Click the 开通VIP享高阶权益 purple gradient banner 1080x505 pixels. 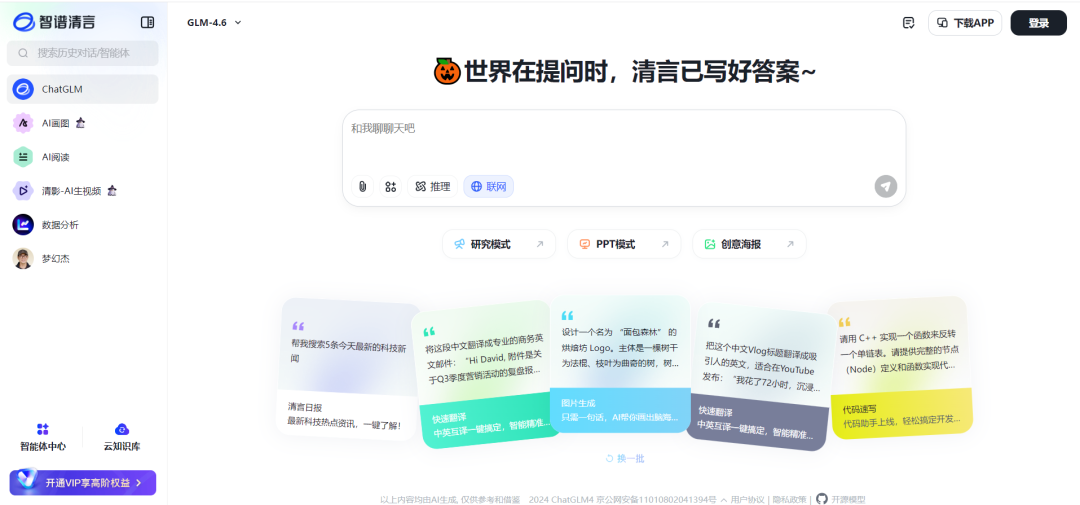pyautogui.click(x=83, y=483)
